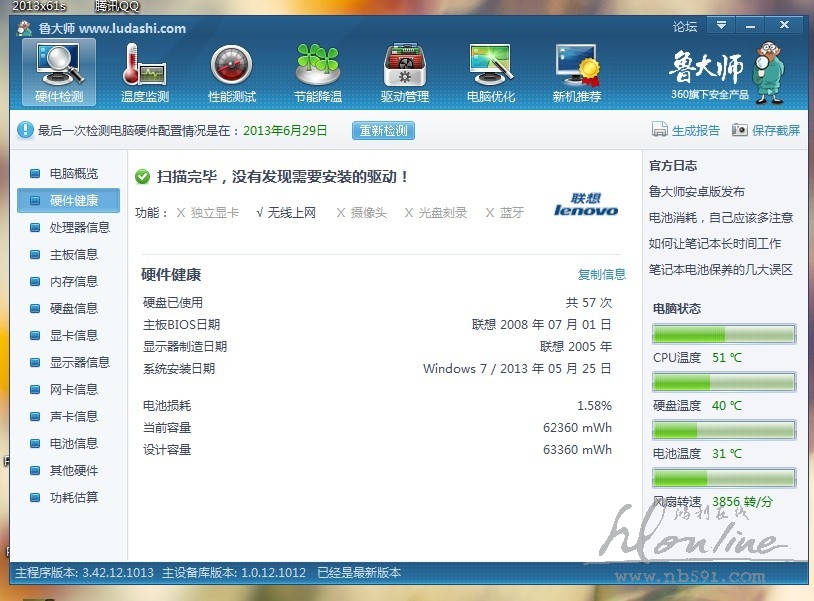Open the 论坛 forum link
Image resolution: width=814 pixels, height=601 pixels.
pos(685,27)
